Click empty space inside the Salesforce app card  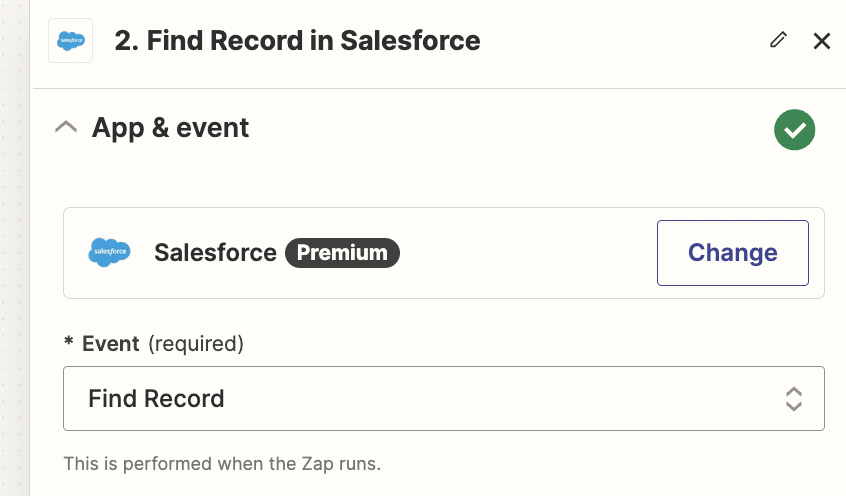click(x=526, y=253)
